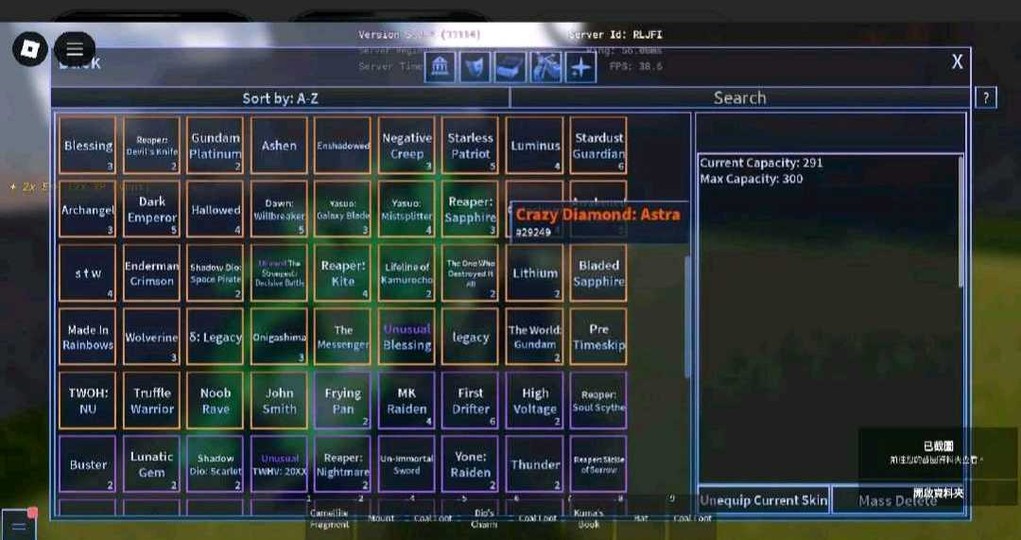Select the Truffle Warrior skin
Image resolution: width=1021 pixels, height=540 pixels.
(151, 401)
